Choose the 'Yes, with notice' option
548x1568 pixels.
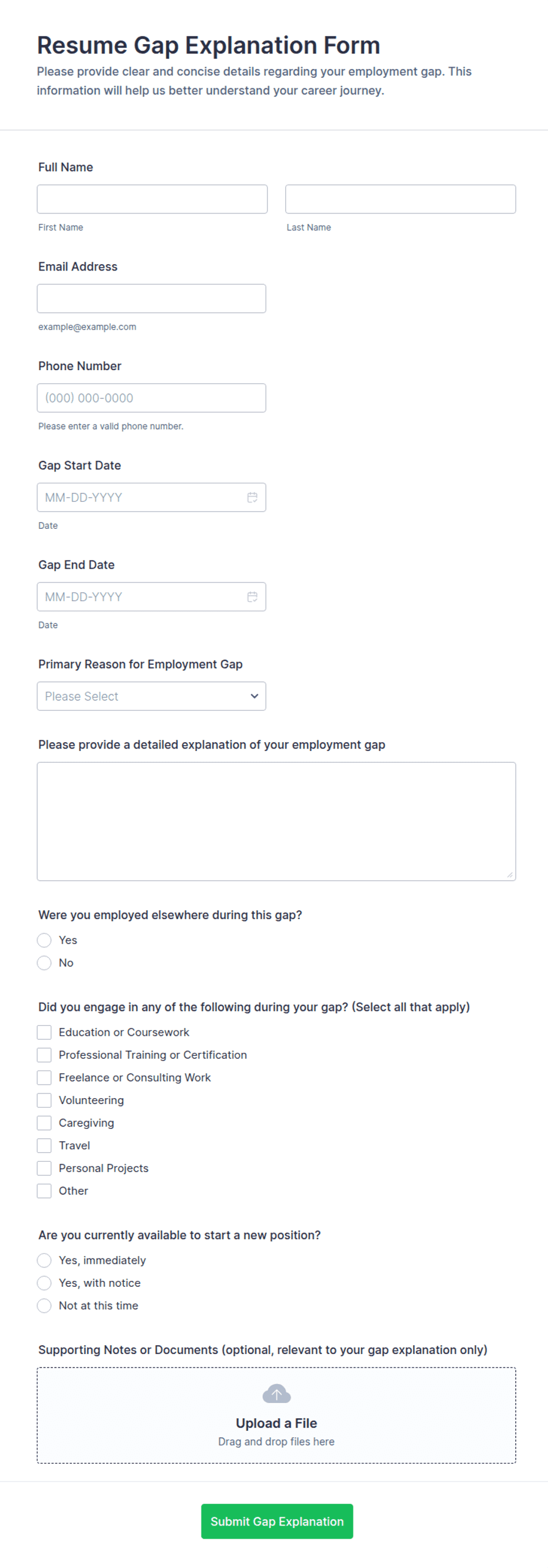(x=44, y=1283)
